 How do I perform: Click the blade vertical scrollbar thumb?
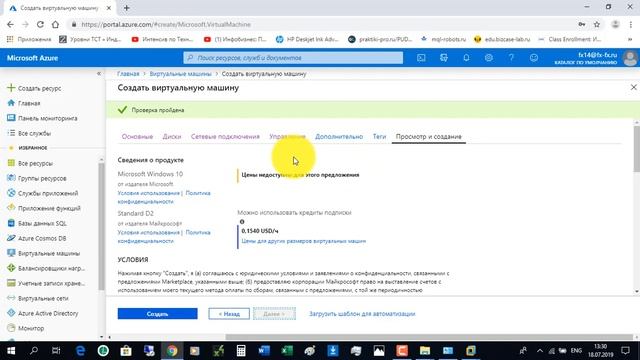(636, 149)
